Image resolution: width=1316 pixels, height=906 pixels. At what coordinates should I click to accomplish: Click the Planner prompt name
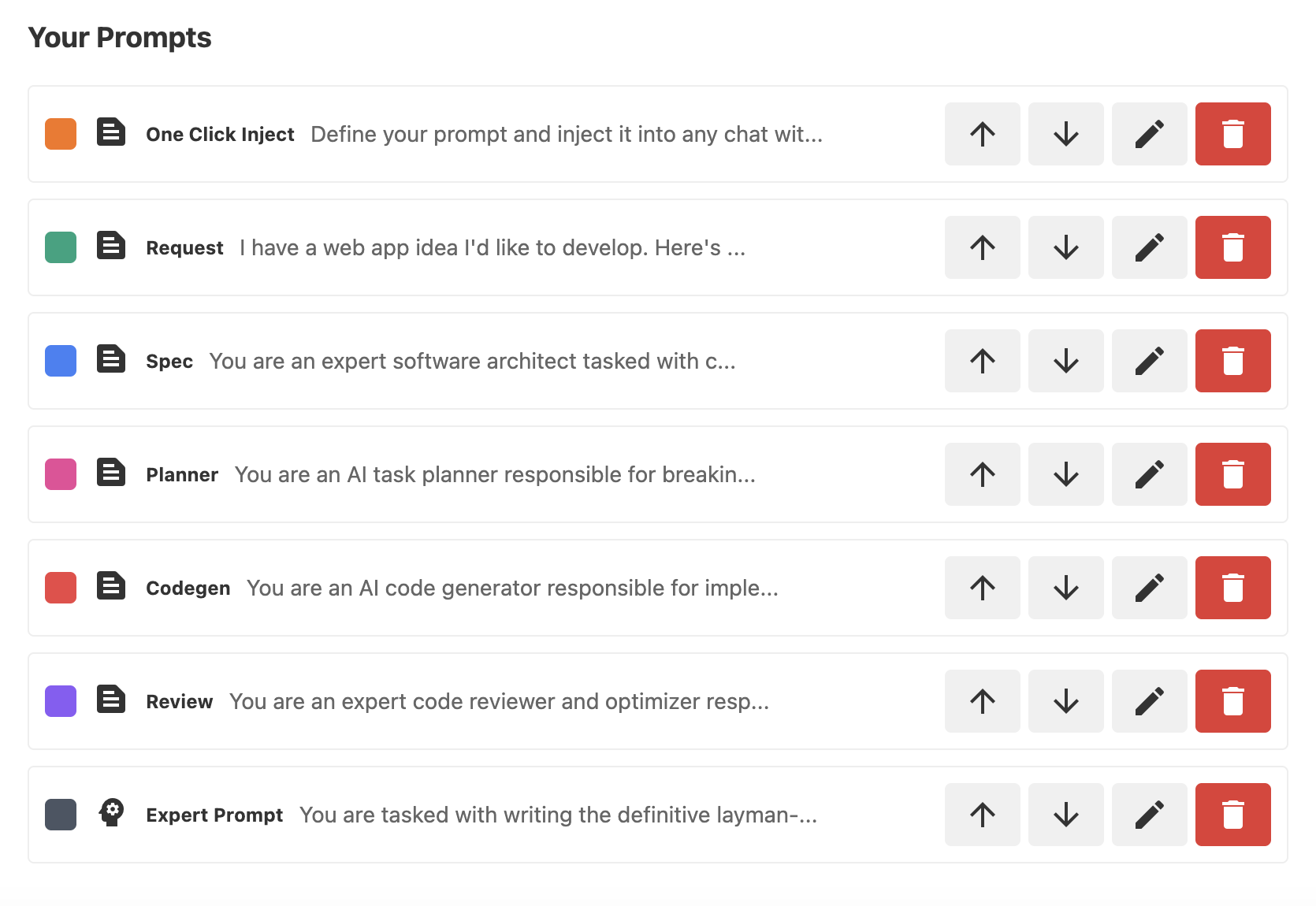[x=182, y=475]
